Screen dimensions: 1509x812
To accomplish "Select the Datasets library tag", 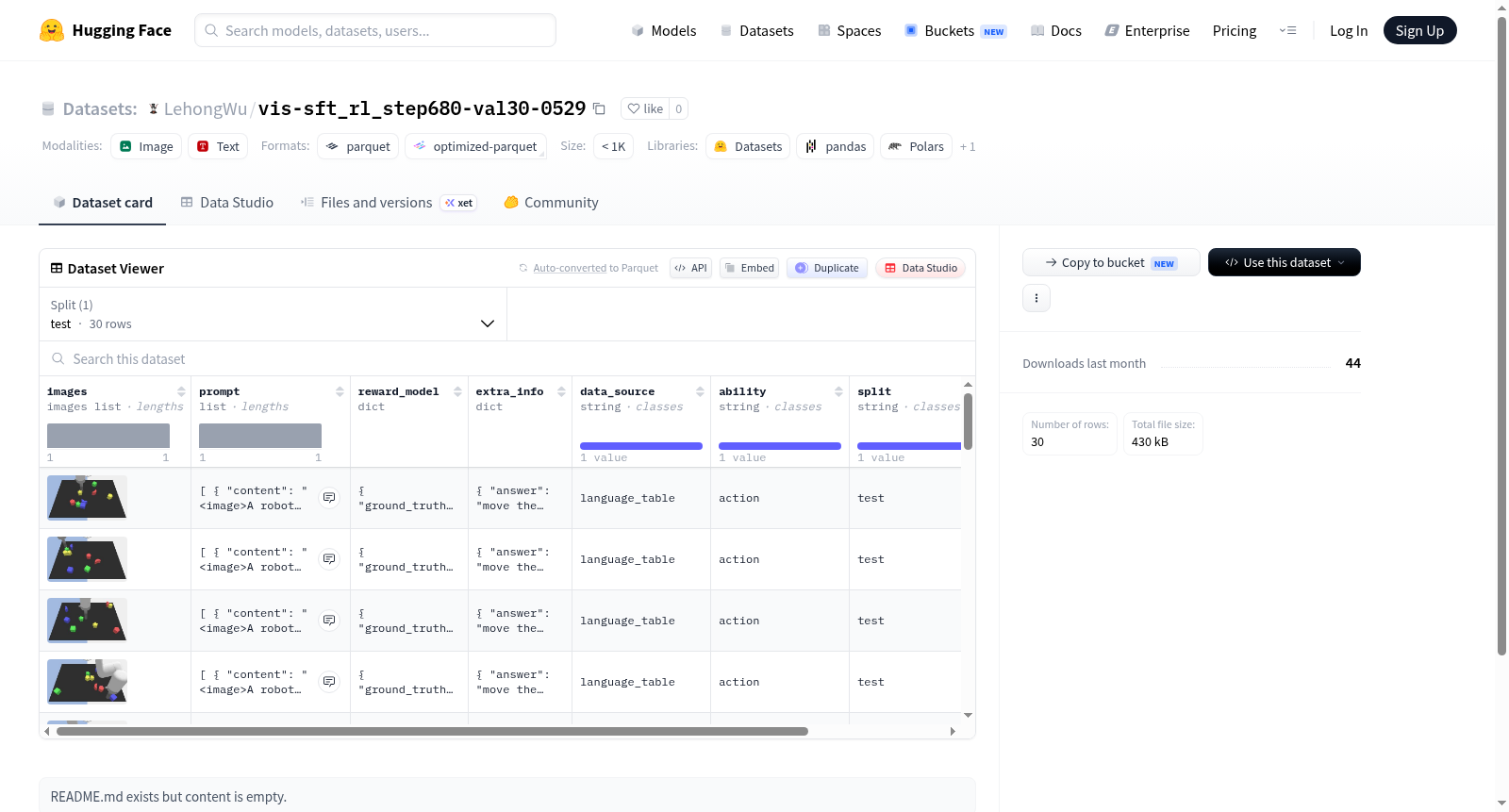I will pyautogui.click(x=748, y=146).
